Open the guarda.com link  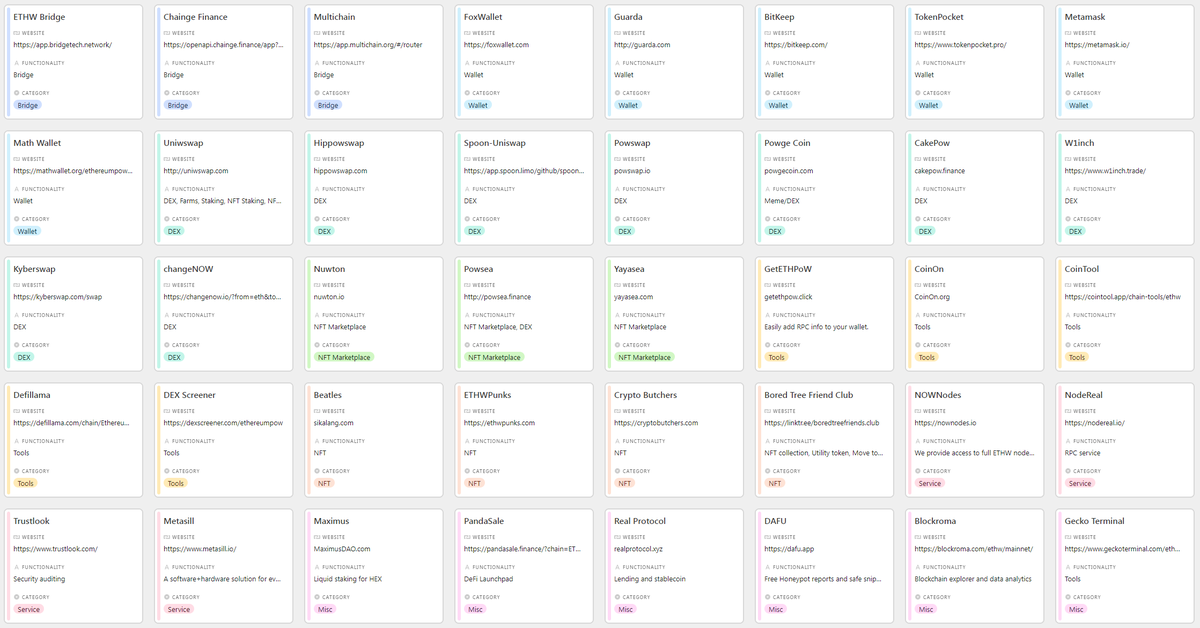click(642, 45)
